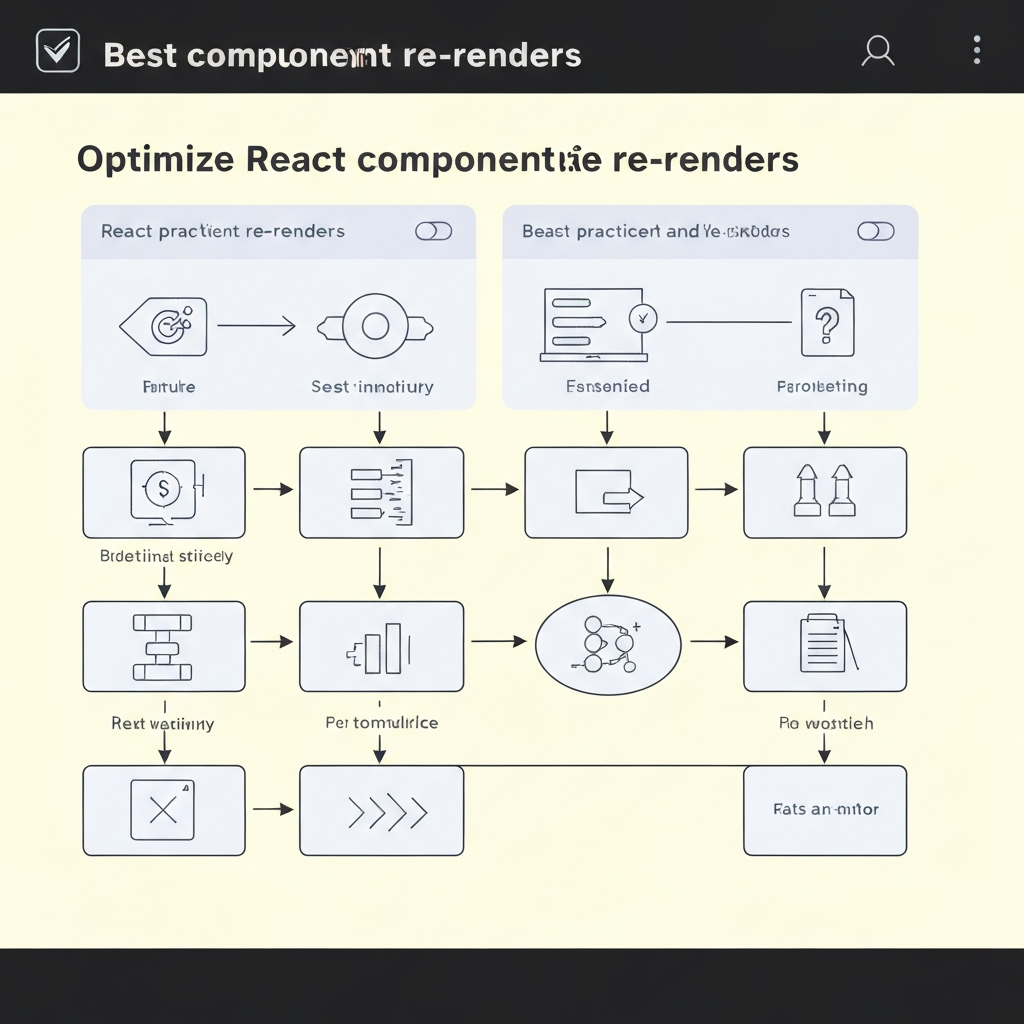Screen dimensions: 1024x1024
Task: Open the three-dot overflow menu
Action: click(976, 51)
